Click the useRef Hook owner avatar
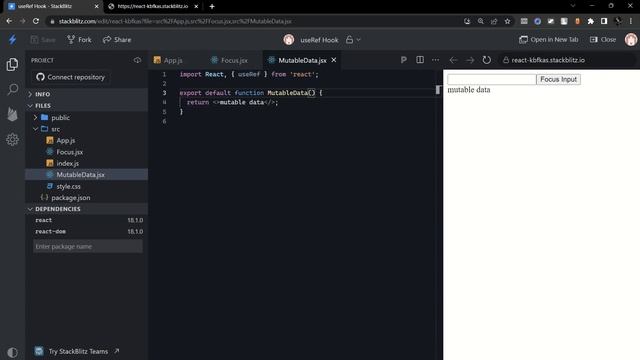This screenshot has width=640, height=360. (x=289, y=40)
